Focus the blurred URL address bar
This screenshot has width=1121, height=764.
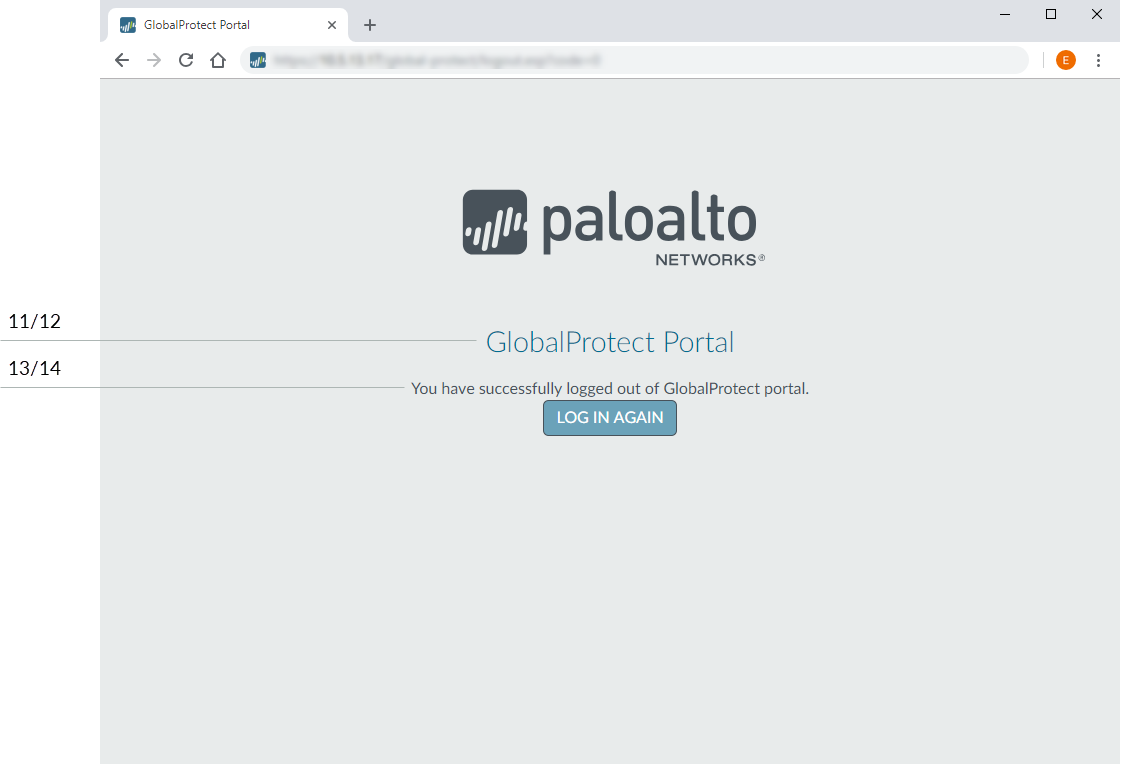635,61
